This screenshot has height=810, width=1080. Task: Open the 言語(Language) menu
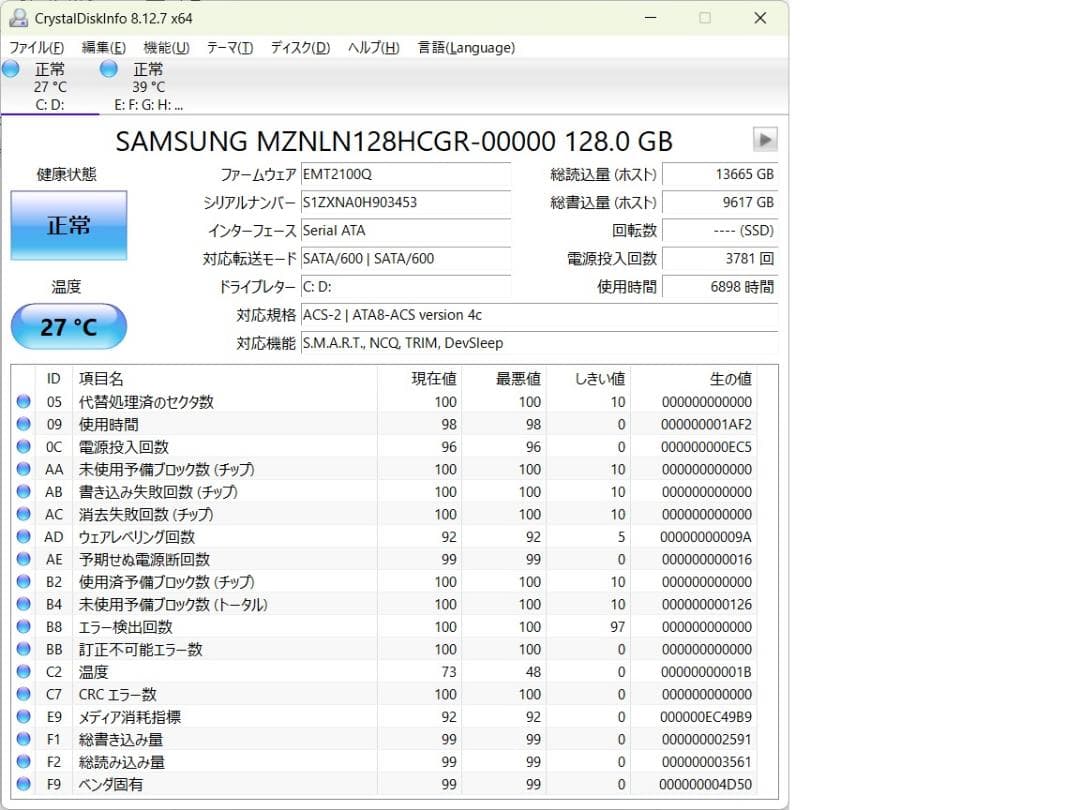(x=466, y=47)
